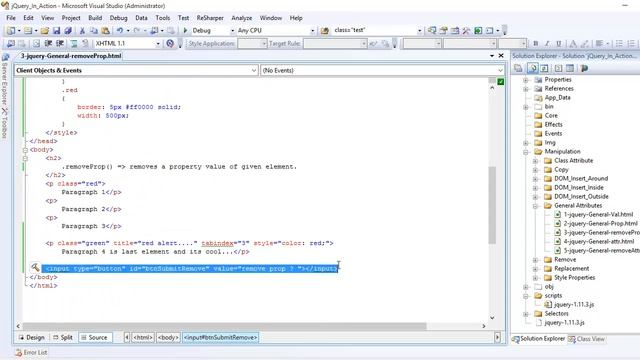Select the <input#btnSubmitRemove> tag navigator
640x360 pixels.
[x=220, y=338]
